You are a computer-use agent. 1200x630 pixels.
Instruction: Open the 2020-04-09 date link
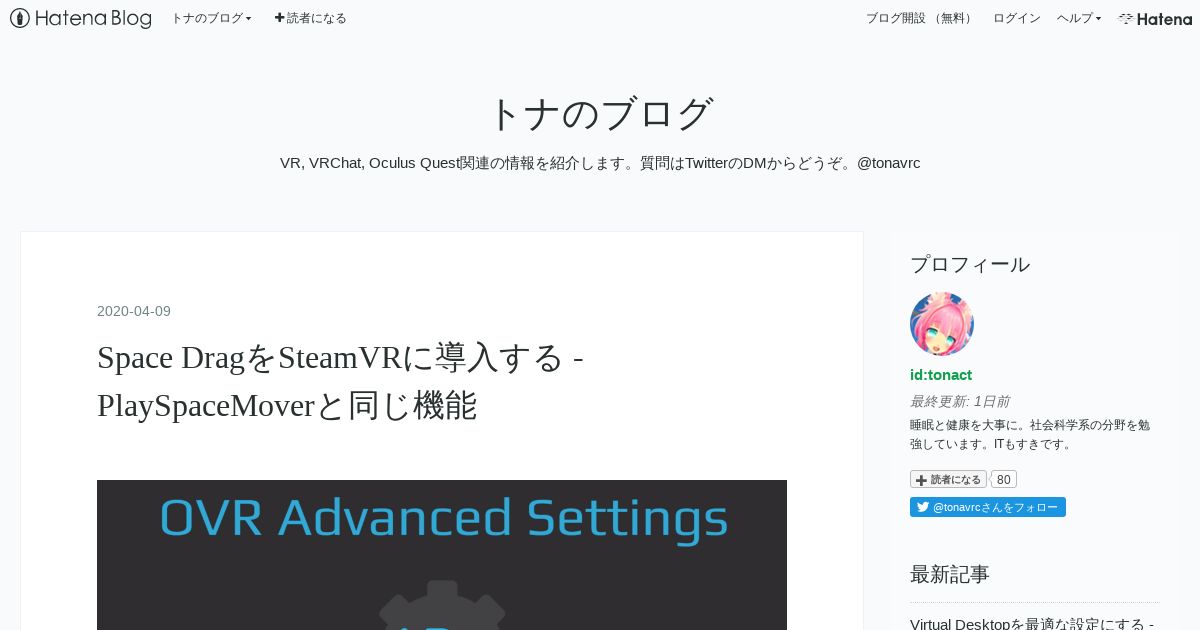point(134,311)
